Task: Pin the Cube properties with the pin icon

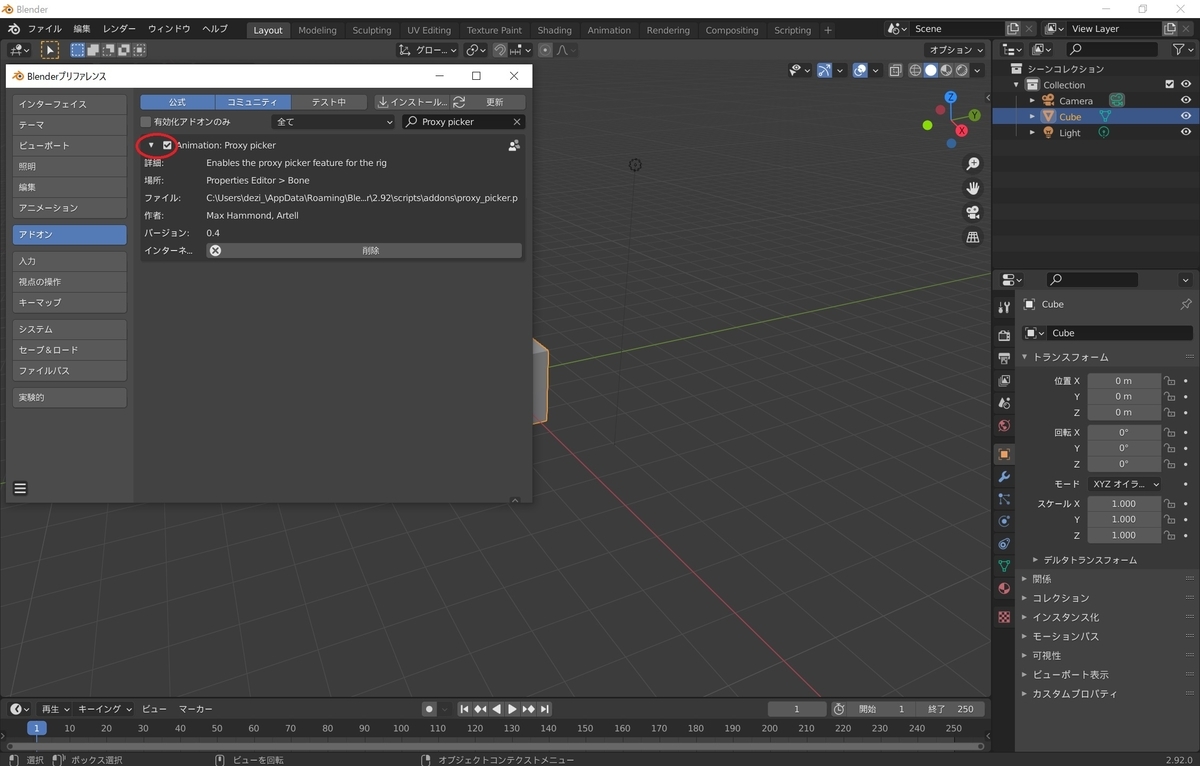Action: 1186,304
